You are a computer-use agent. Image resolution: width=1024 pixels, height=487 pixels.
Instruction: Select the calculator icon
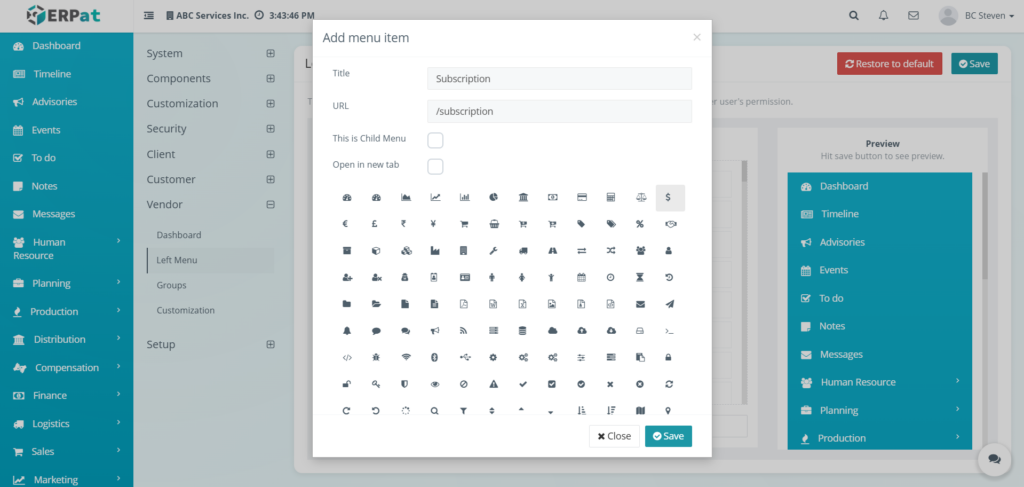tap(610, 198)
